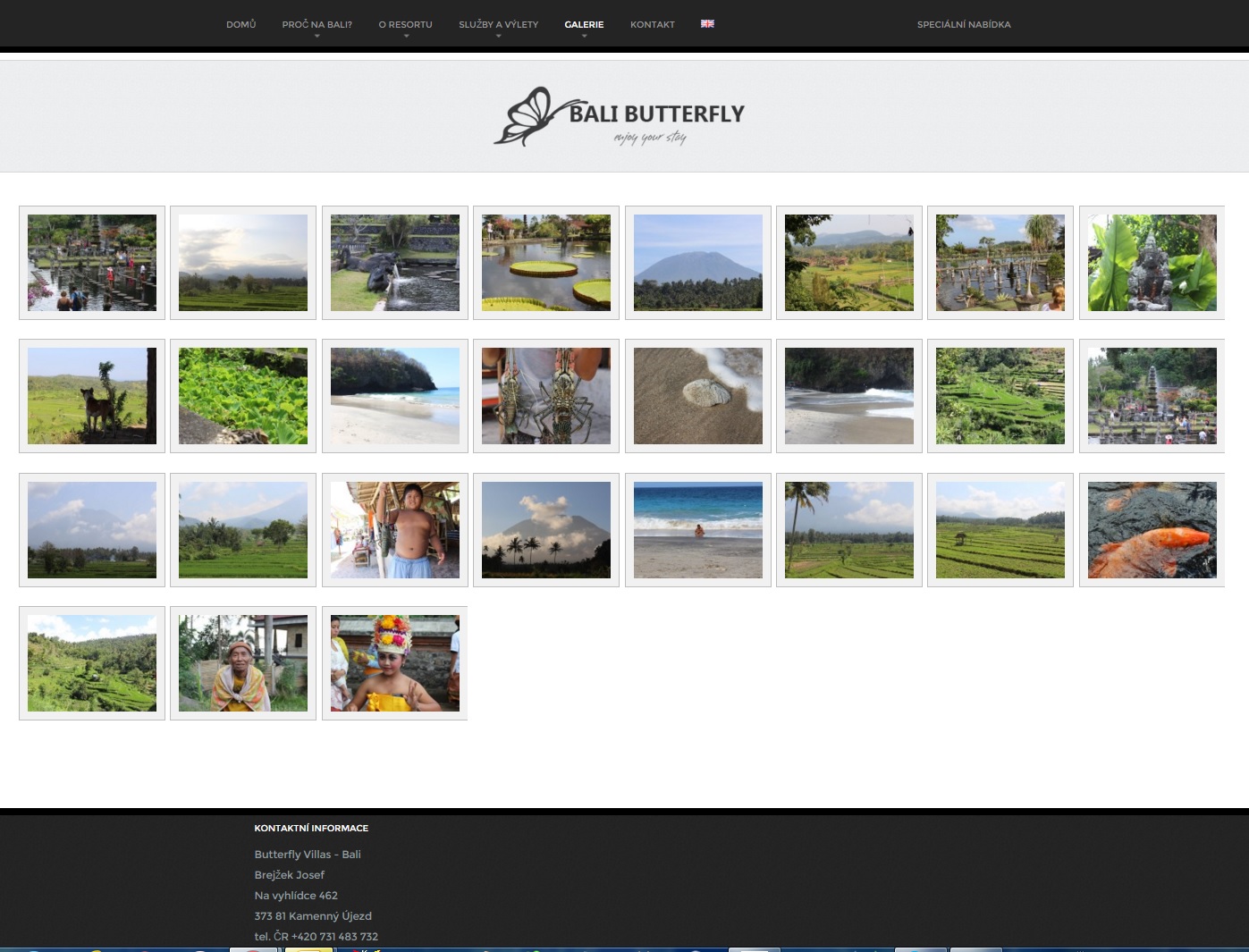Click the Bali Butterfly logo
The height and width of the screenshot is (952, 1249).
point(619,116)
